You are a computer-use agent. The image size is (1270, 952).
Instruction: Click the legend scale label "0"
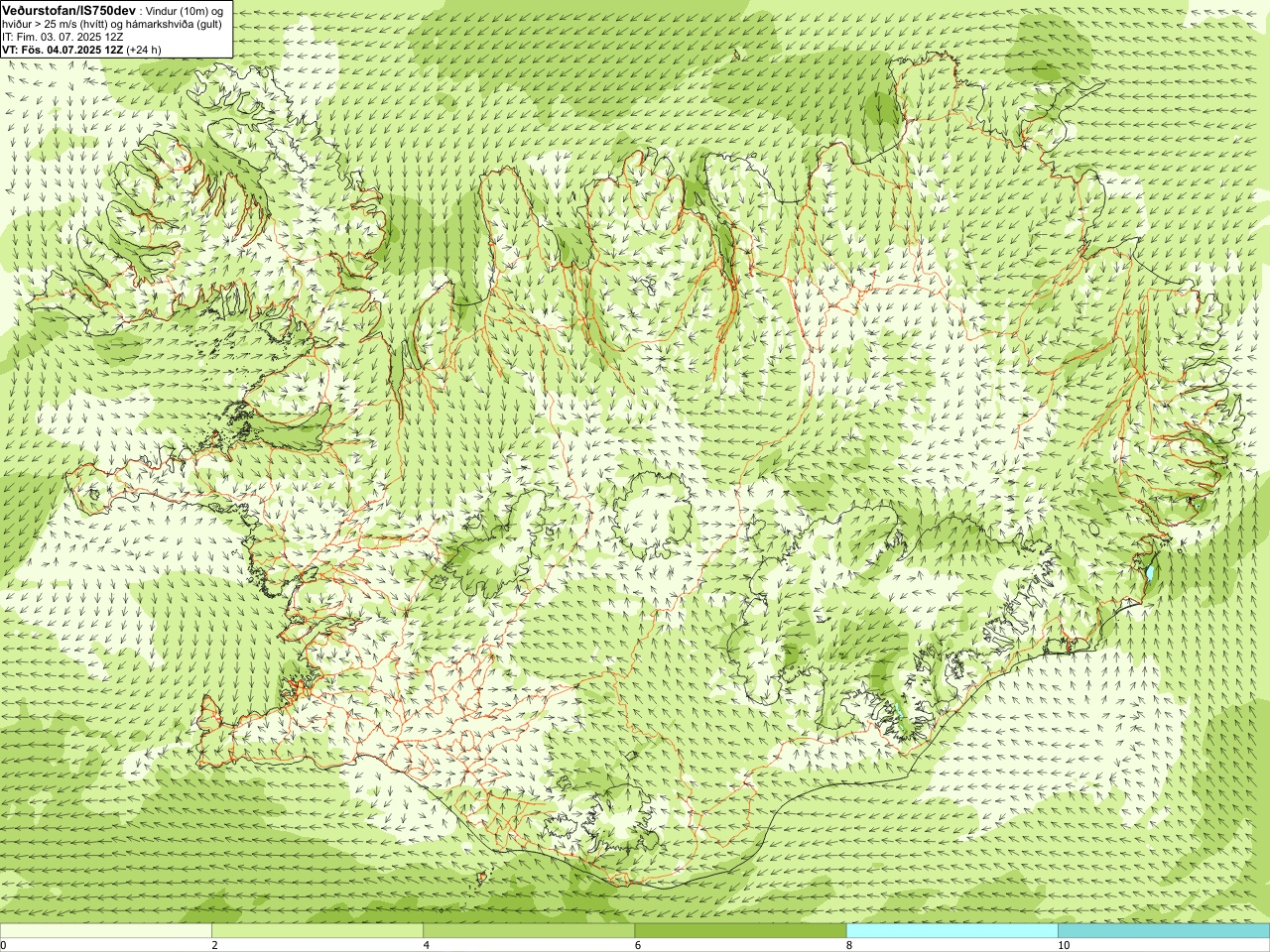coord(4,945)
